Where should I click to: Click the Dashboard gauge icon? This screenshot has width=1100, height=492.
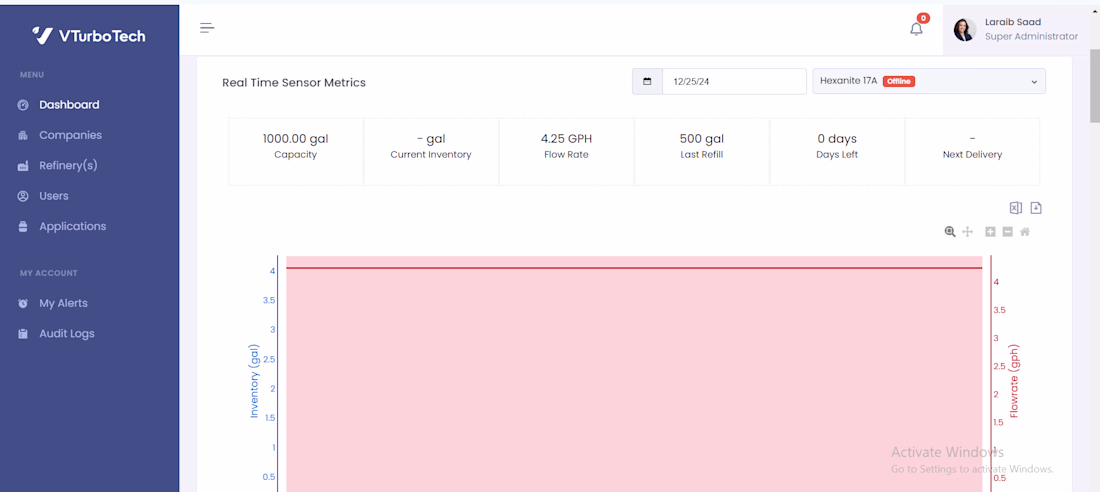tap(23, 105)
